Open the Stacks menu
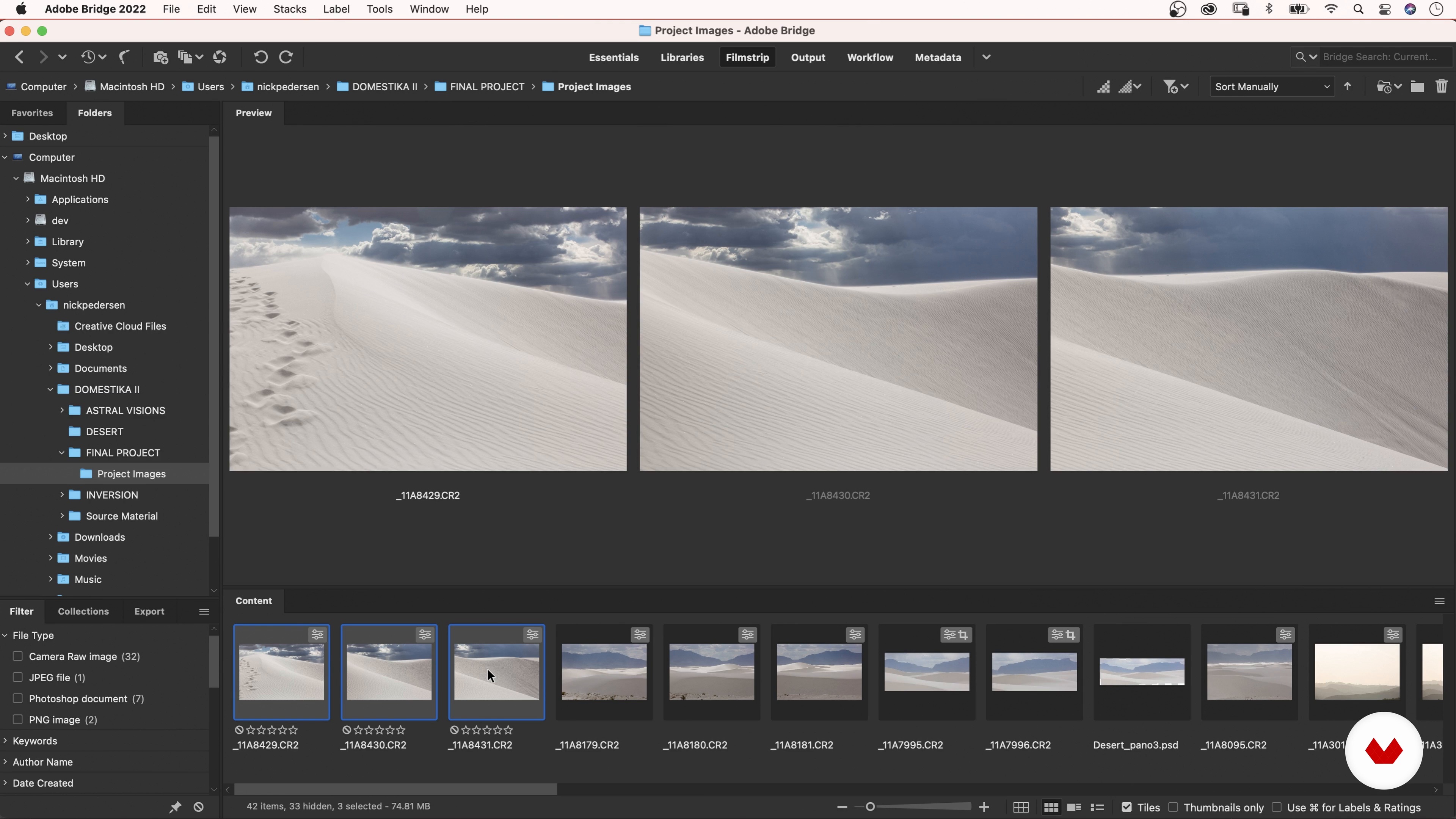This screenshot has height=819, width=1456. (290, 9)
